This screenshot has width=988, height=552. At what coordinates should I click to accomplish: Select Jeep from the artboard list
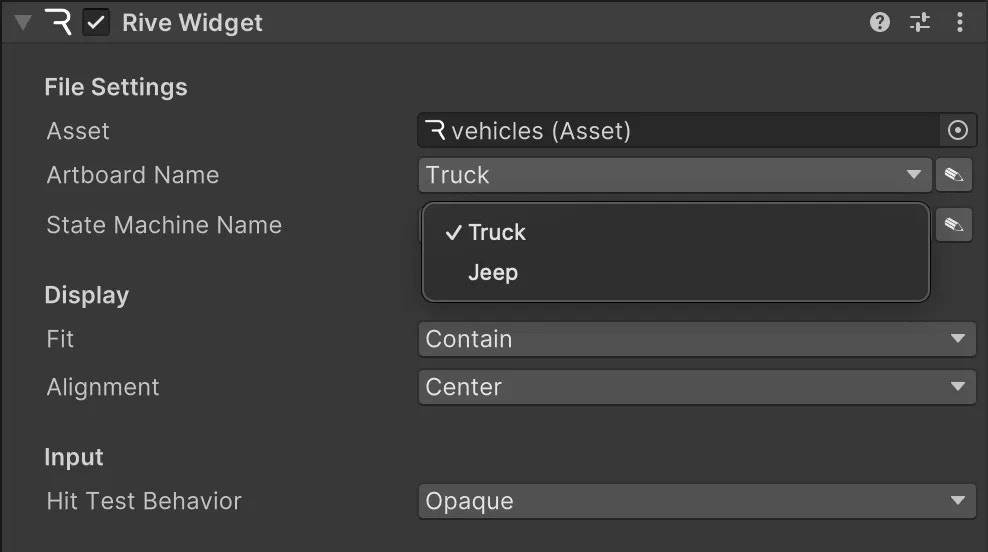pos(493,272)
